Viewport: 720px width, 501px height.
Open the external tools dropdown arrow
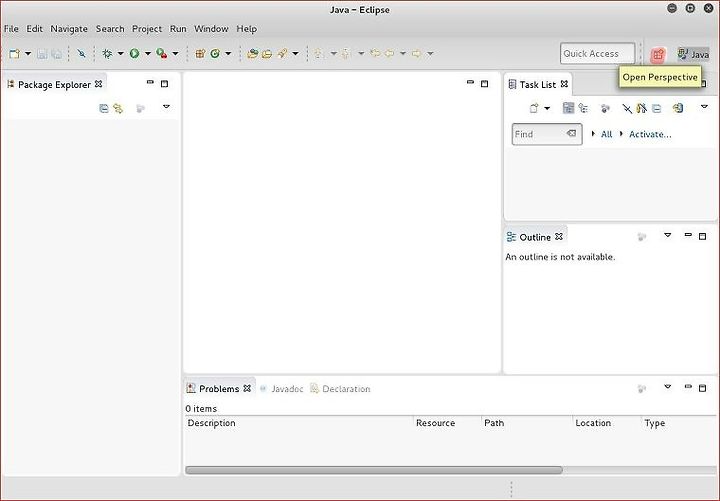pyautogui.click(x=175, y=54)
